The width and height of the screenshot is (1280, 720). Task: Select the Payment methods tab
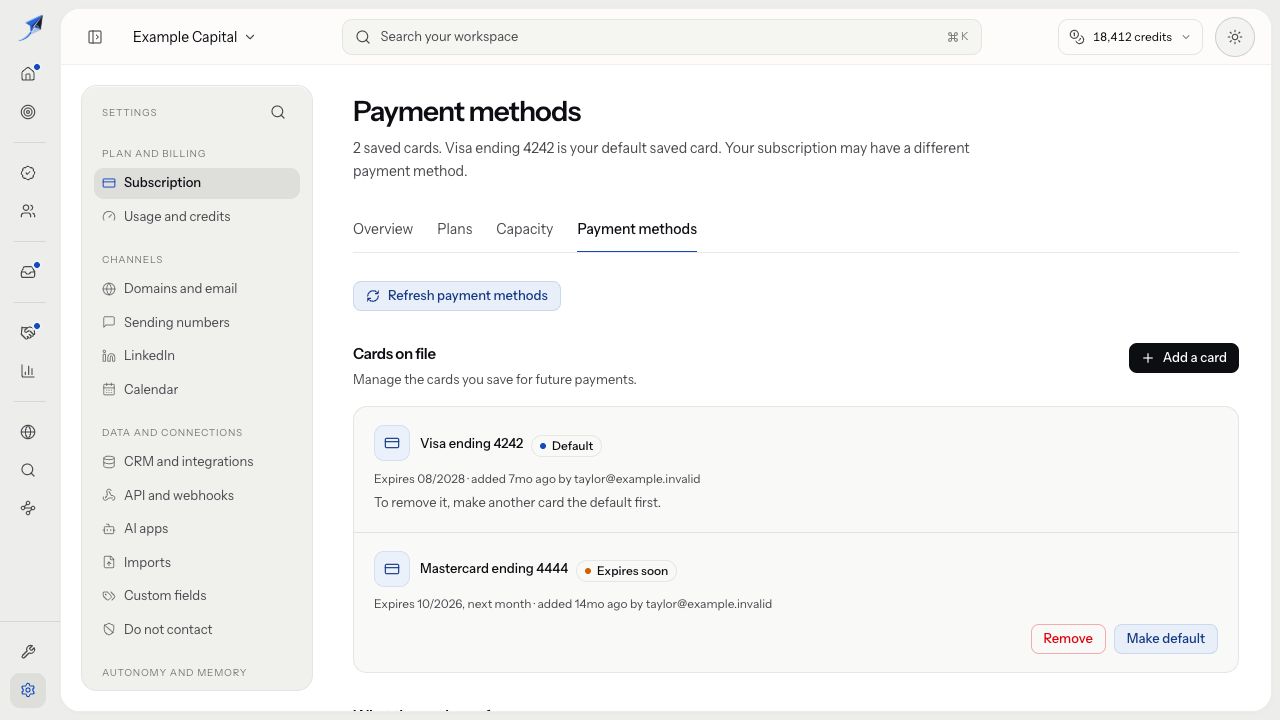coord(637,229)
